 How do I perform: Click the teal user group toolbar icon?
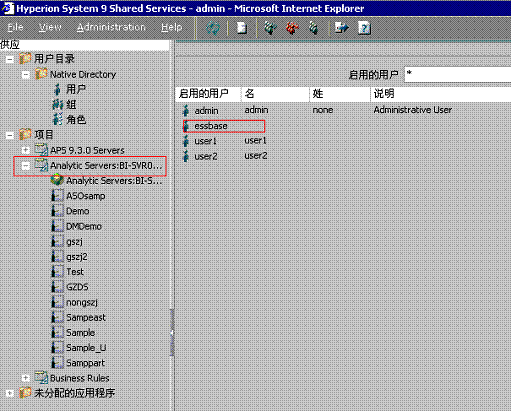click(x=270, y=28)
